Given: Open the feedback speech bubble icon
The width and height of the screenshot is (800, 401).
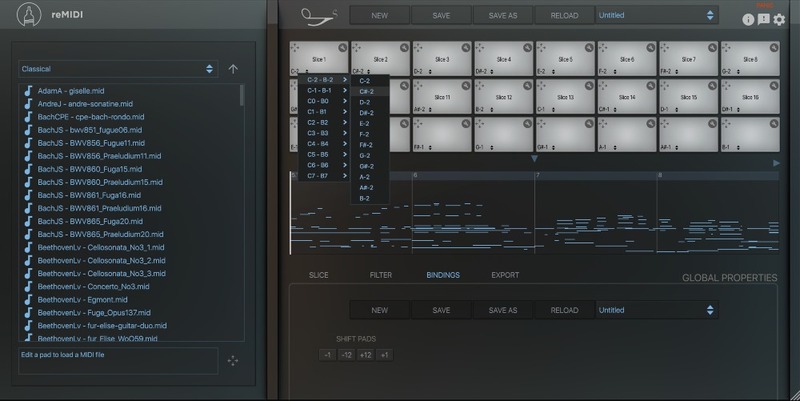Looking at the screenshot, I should pos(763,19).
